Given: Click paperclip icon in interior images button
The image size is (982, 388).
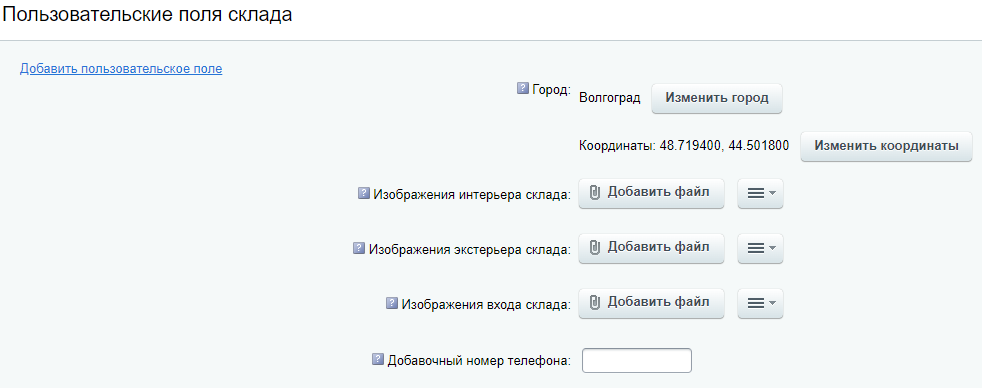Looking at the screenshot, I should (x=596, y=193).
